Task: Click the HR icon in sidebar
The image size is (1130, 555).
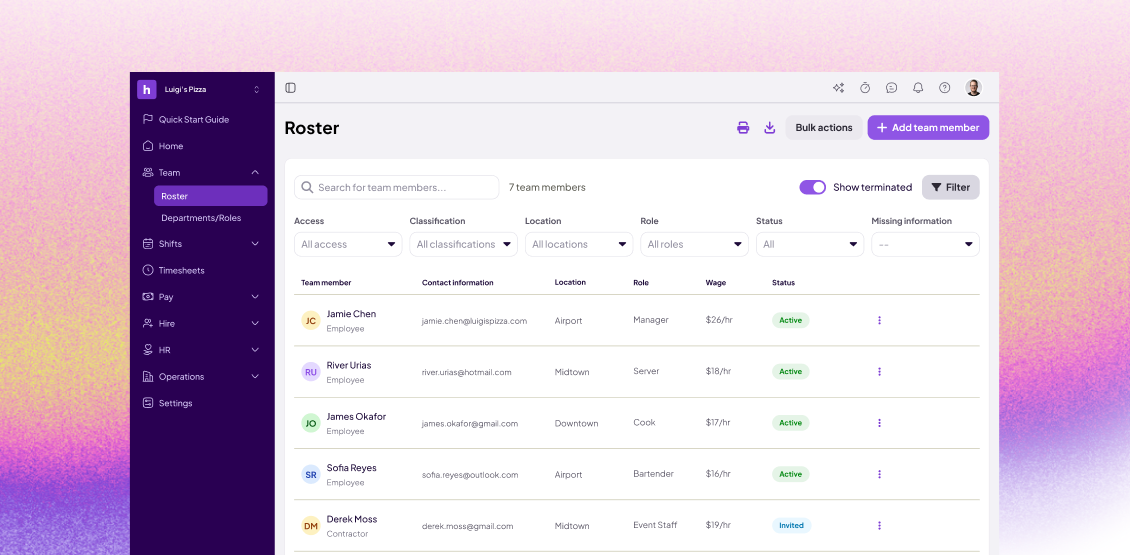Action: coord(148,350)
